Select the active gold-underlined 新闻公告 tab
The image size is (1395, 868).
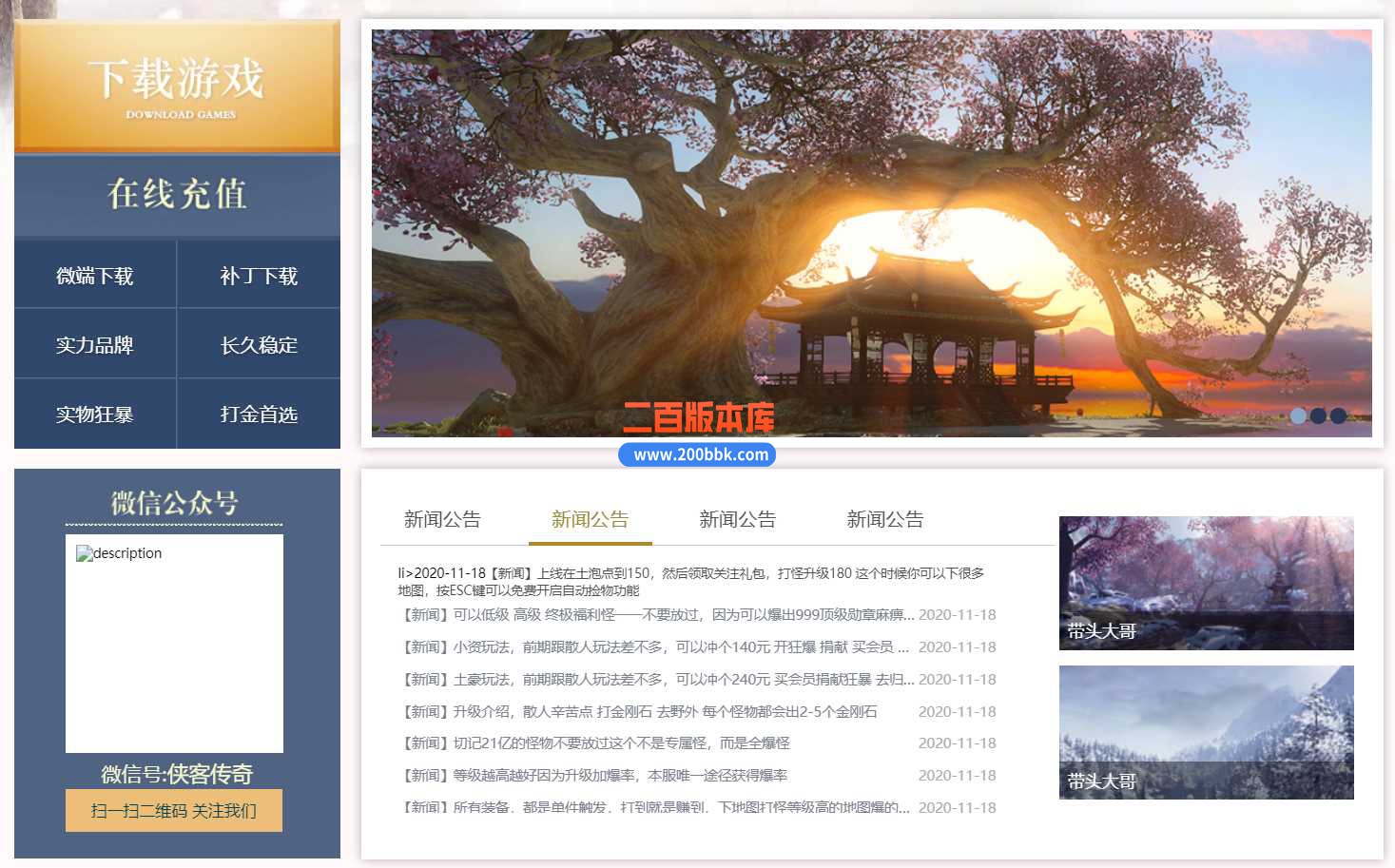click(590, 520)
